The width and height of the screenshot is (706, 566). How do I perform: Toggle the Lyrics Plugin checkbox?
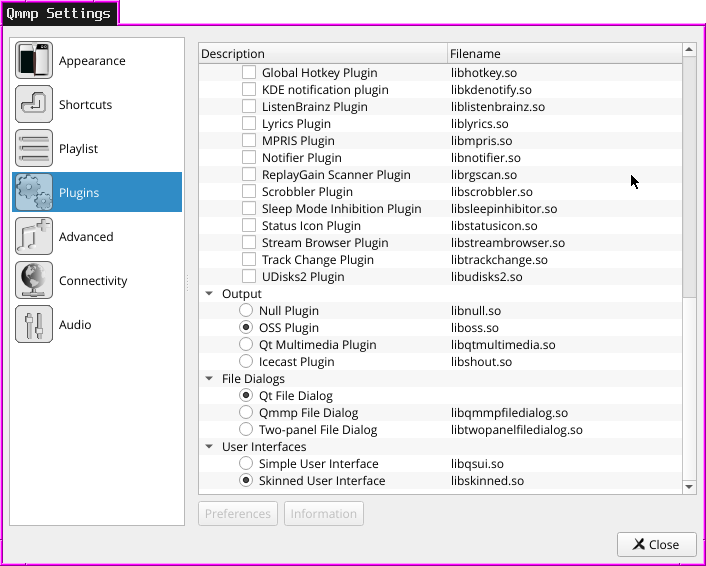coord(249,124)
